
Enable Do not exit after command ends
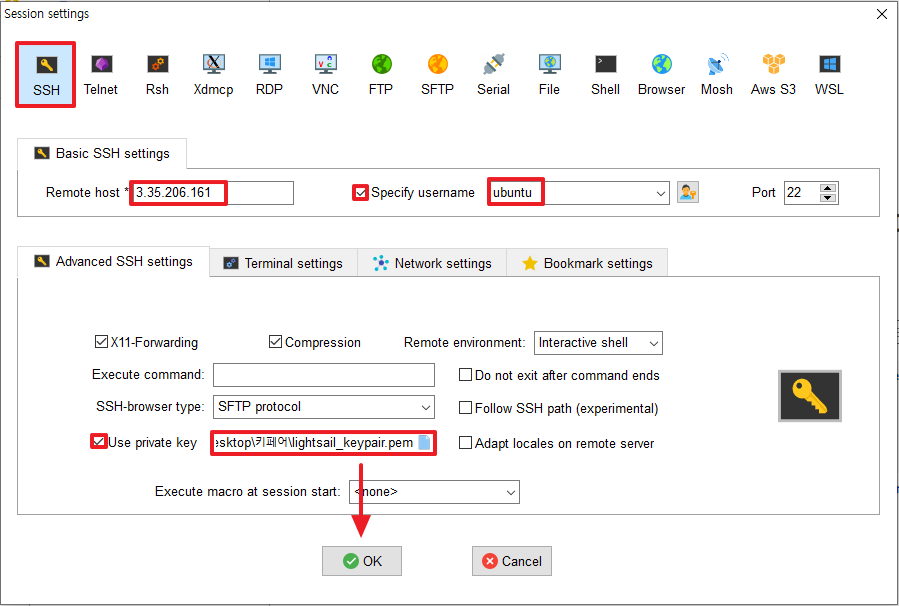point(466,375)
